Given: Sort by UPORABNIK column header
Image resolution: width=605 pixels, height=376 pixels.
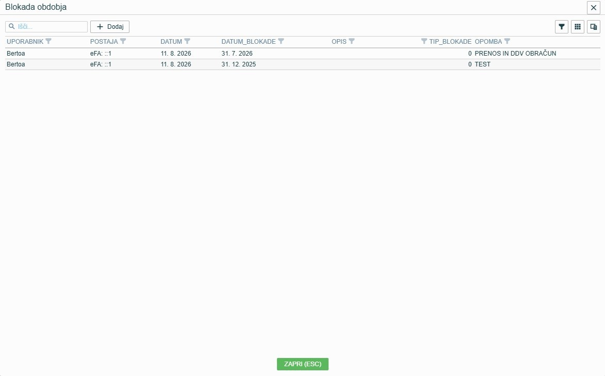Looking at the screenshot, I should [x=25, y=42].
